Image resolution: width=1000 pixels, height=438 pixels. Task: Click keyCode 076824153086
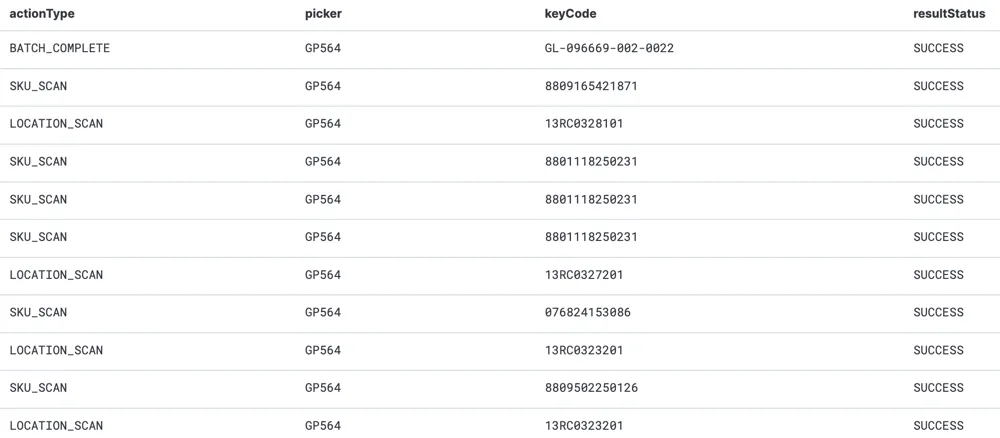point(587,312)
